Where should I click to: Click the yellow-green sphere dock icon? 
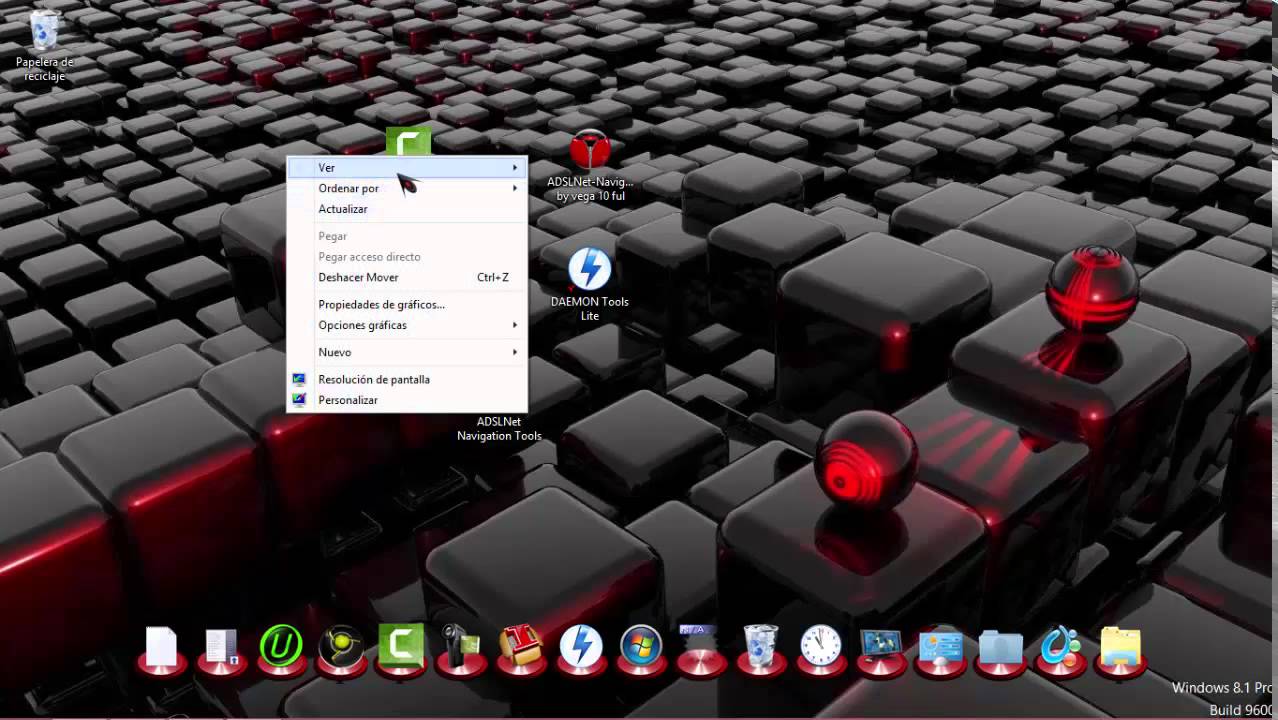[x=341, y=648]
